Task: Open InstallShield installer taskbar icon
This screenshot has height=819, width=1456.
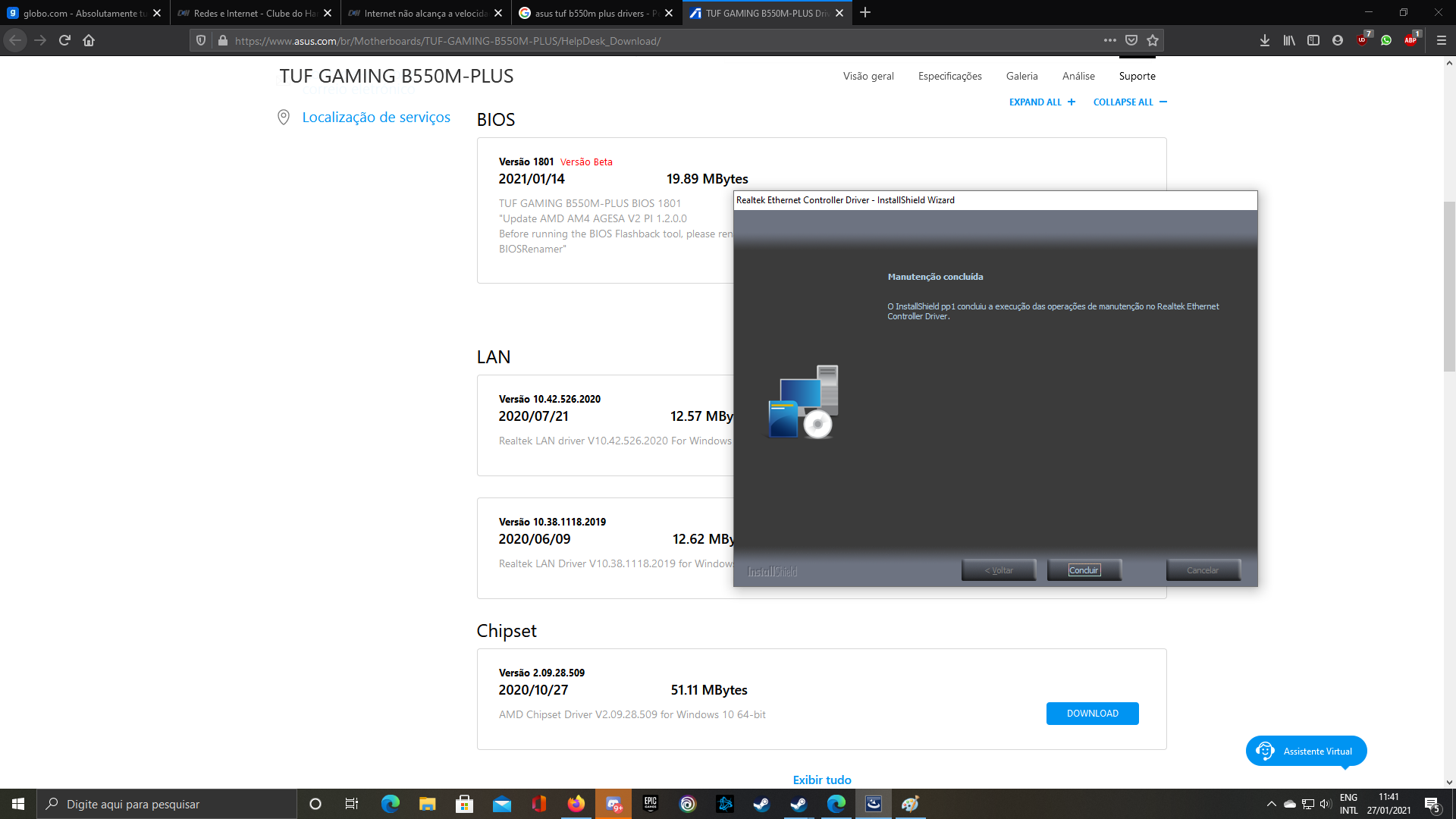Action: pyautogui.click(x=874, y=804)
